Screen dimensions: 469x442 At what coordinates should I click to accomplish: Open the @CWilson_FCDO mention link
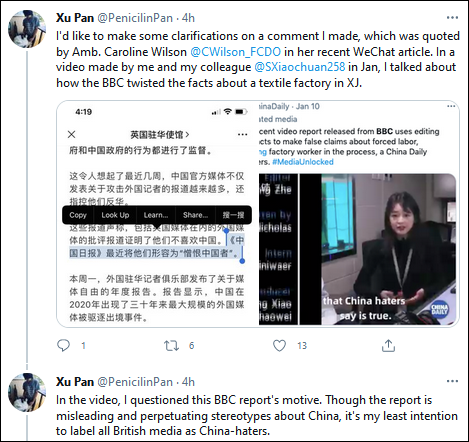coord(235,52)
